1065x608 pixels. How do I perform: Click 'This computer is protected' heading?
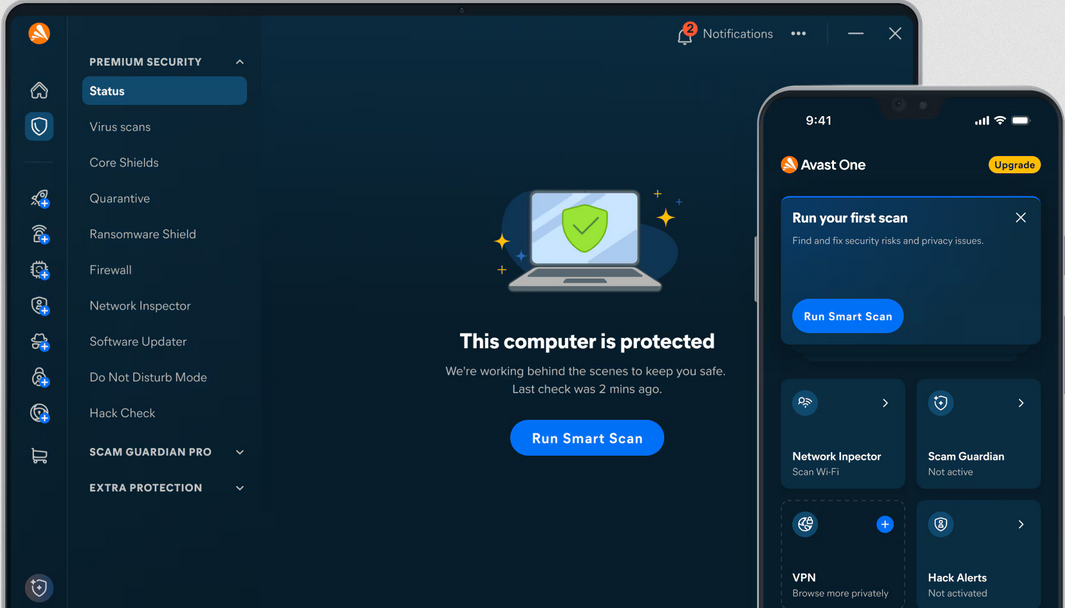[587, 341]
